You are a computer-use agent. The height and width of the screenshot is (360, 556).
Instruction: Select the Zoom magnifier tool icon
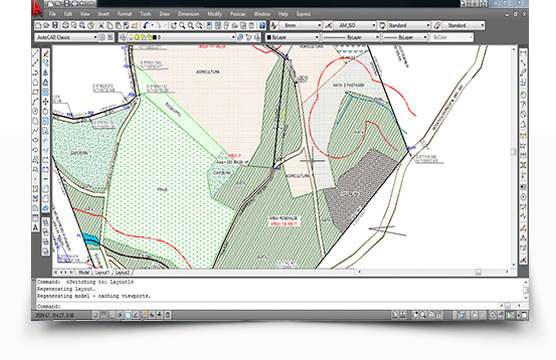pos(182,26)
